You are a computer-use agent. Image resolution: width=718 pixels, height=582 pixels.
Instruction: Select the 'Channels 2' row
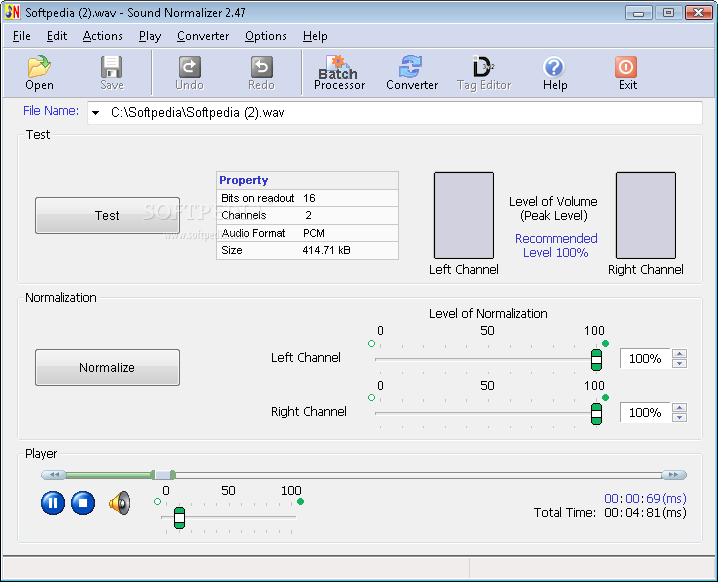click(x=307, y=215)
